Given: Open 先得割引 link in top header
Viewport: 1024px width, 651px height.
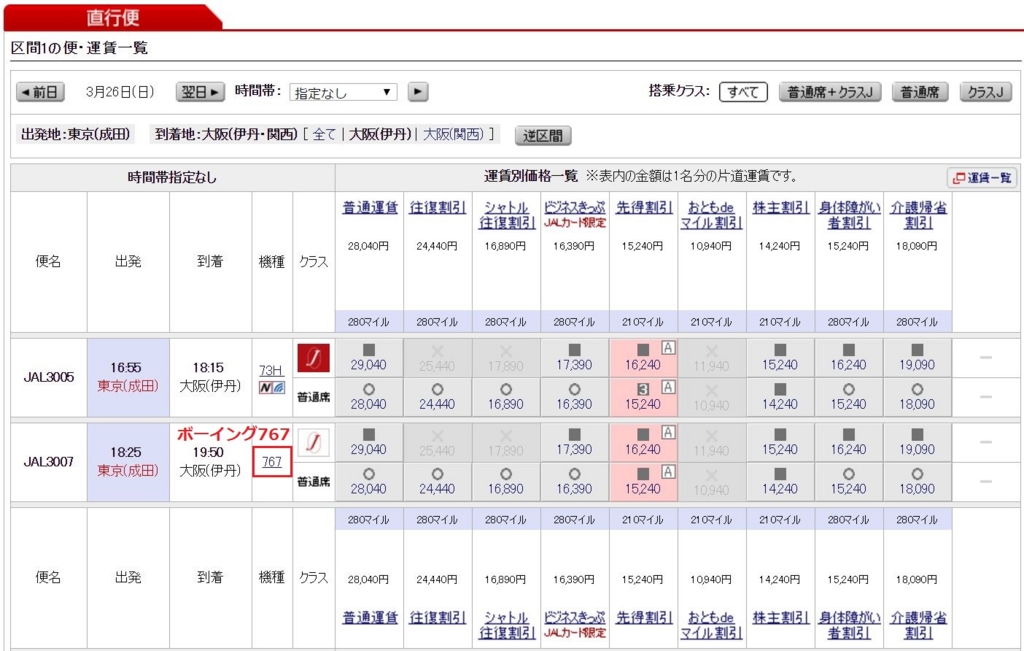Looking at the screenshot, I should [644, 208].
